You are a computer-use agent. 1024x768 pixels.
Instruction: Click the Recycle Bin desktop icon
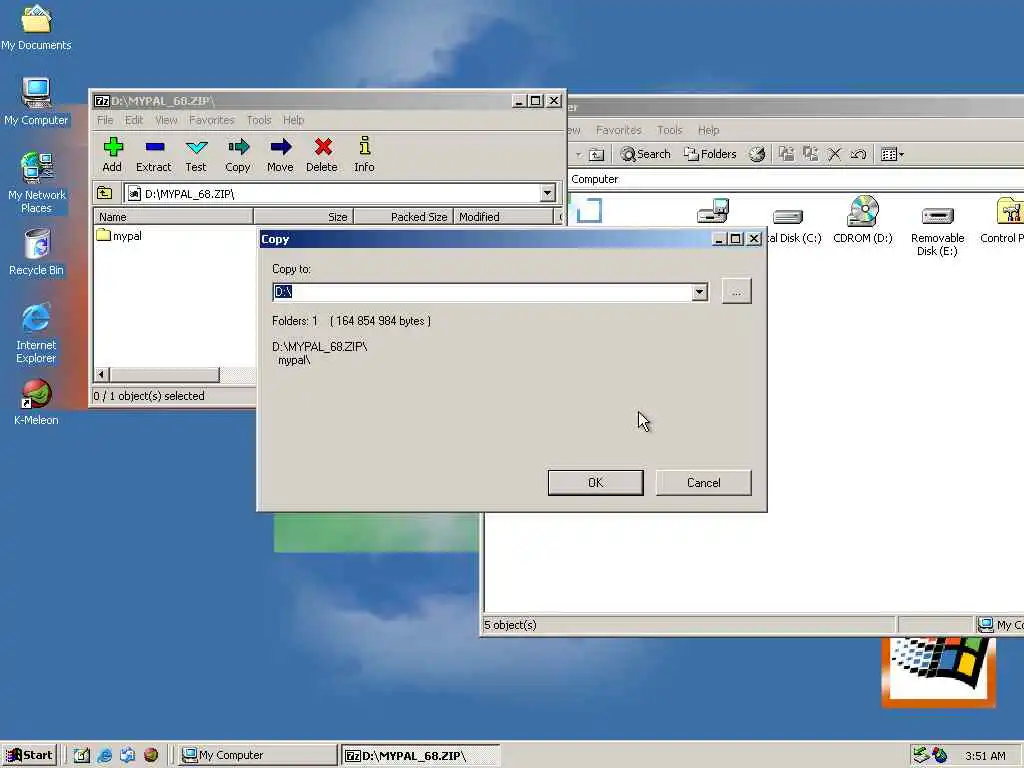(37, 253)
